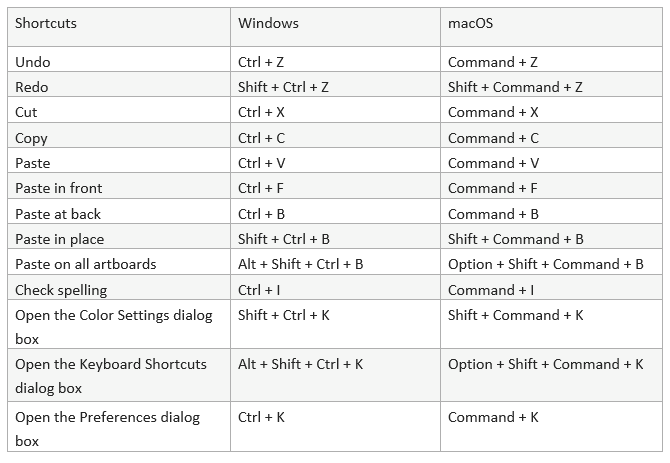Click the Copy row label
Image resolution: width=670 pixels, height=463 pixels.
pyautogui.click(x=31, y=138)
